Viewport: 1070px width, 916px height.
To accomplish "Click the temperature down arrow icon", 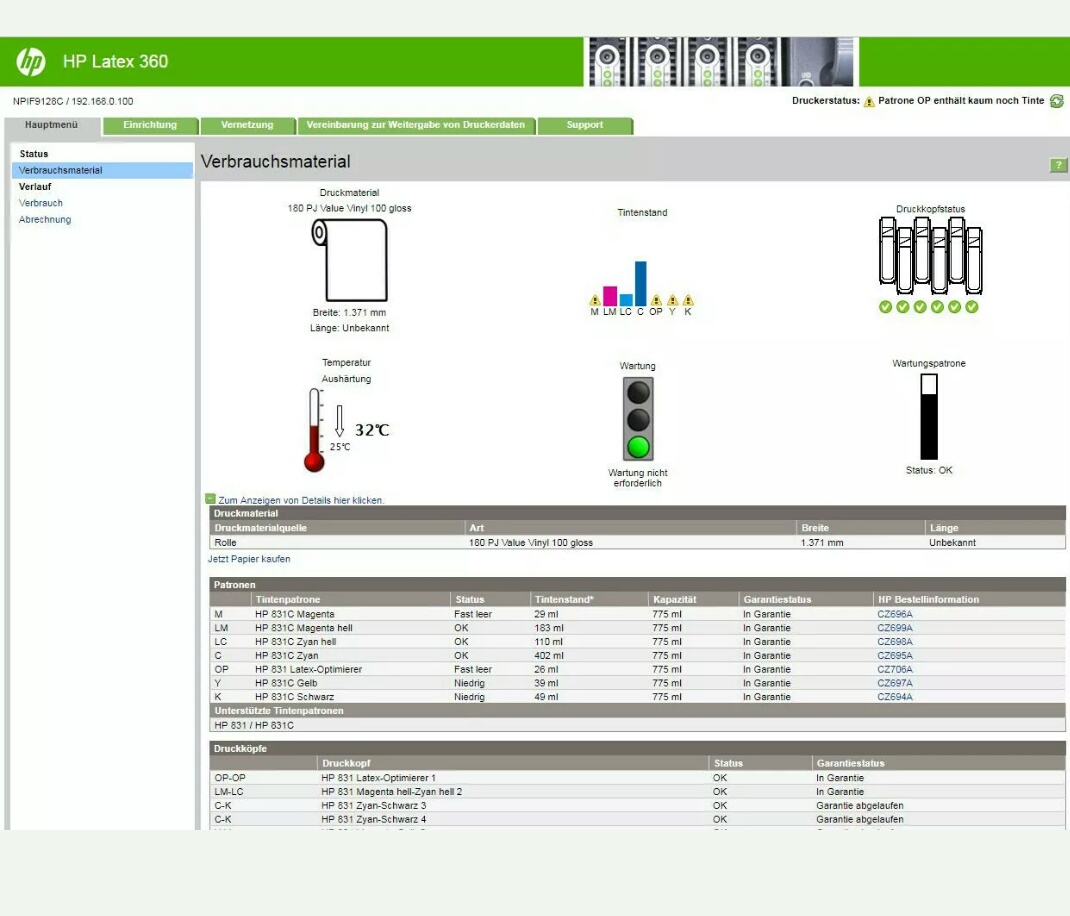I will [339, 420].
